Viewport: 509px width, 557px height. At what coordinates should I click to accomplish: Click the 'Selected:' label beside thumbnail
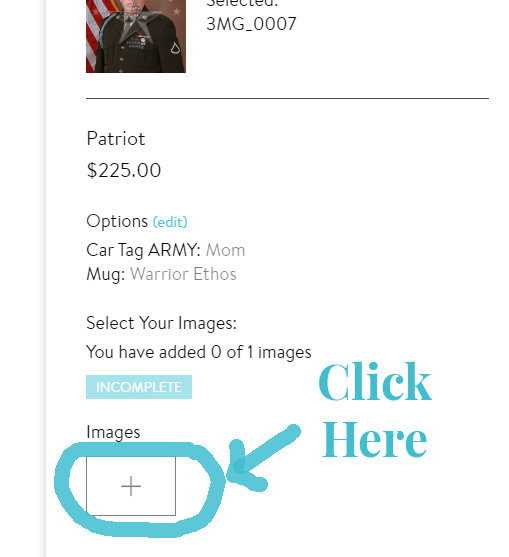click(x=242, y=4)
